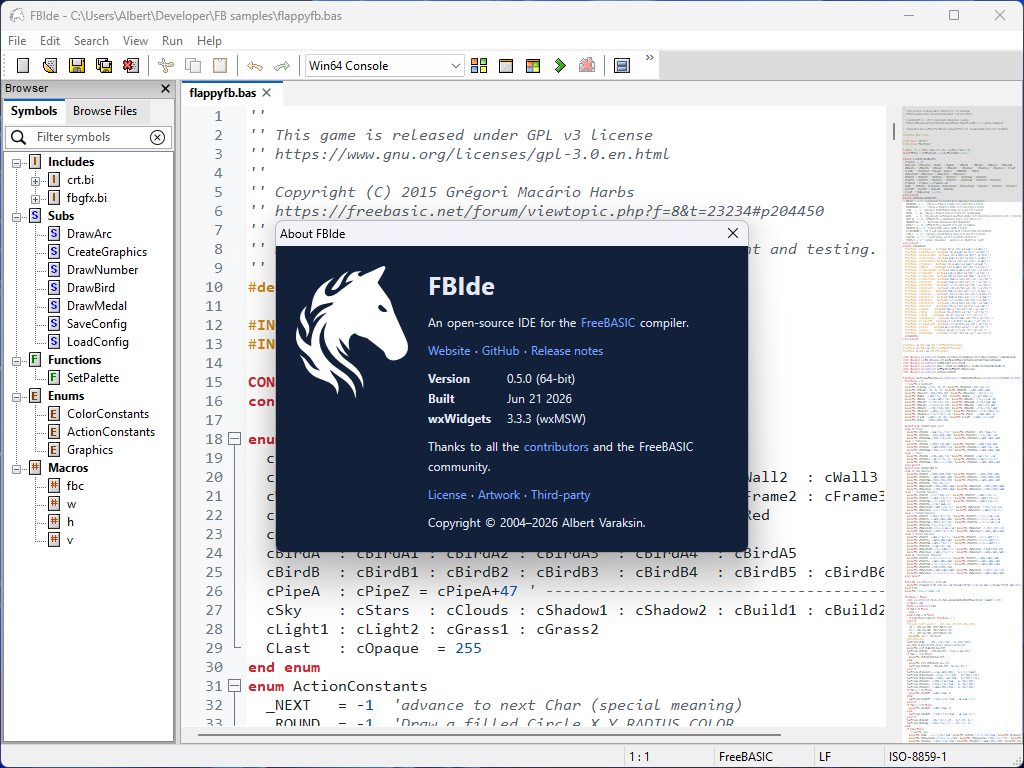1024x768 pixels.
Task: Click the green Quick Run arrow
Action: coord(560,65)
